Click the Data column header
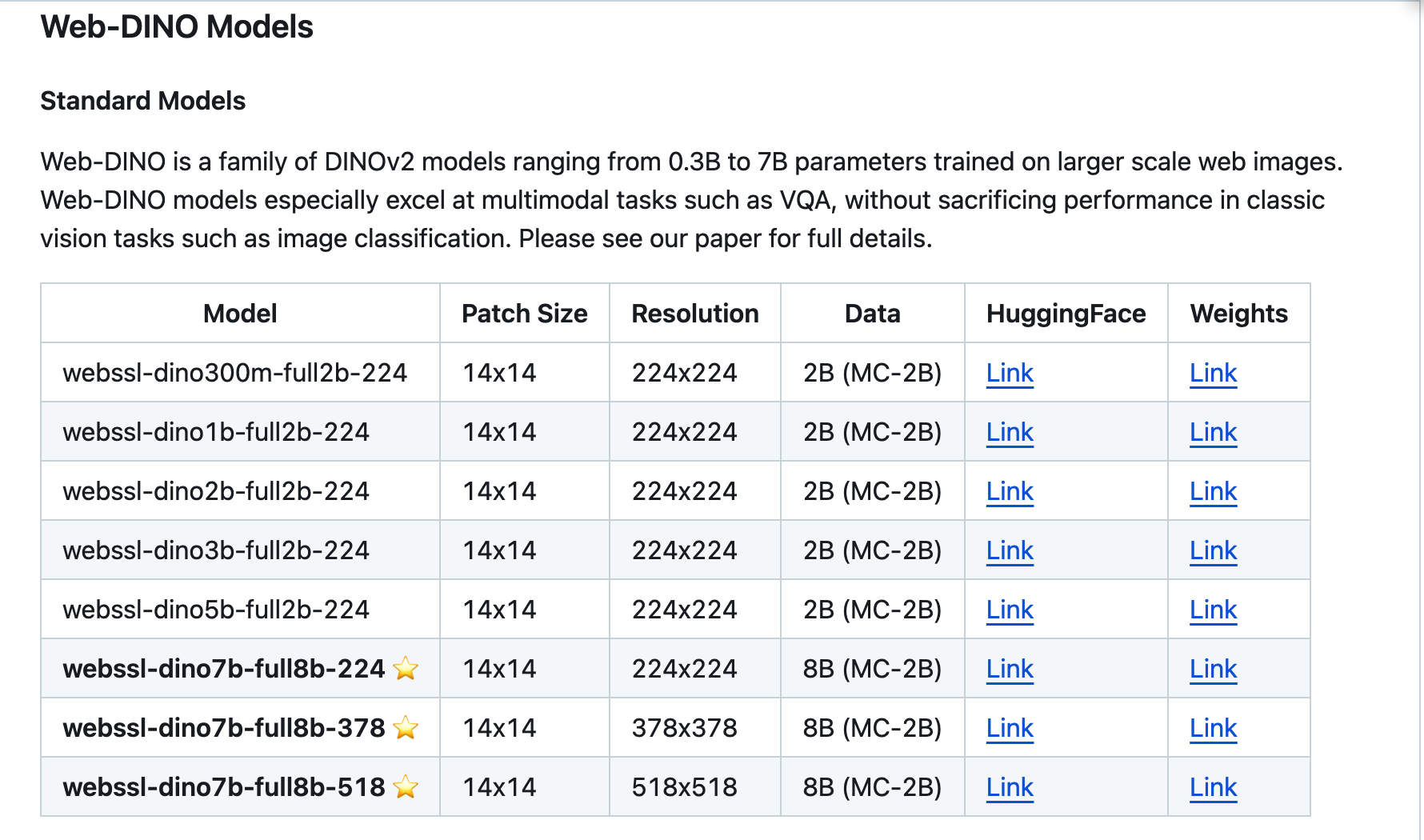This screenshot has height=840, width=1424. 873,314
